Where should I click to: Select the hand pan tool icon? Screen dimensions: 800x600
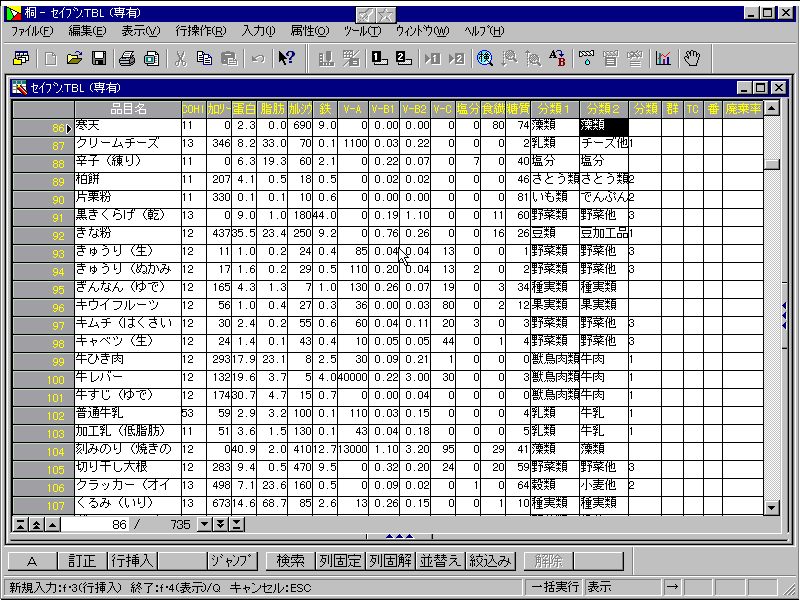click(x=692, y=58)
